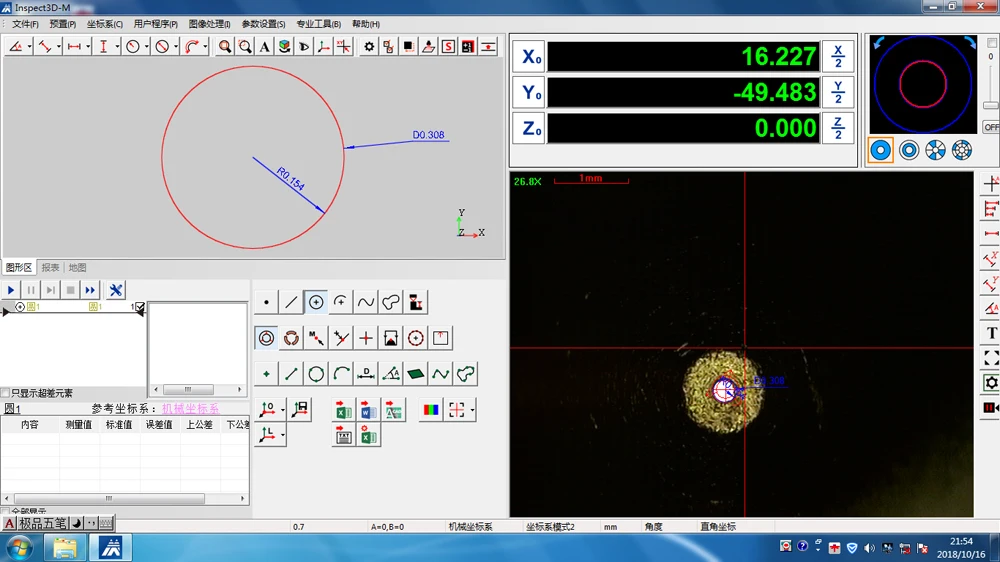Select the point measurement tool
This screenshot has width=1000, height=562.
point(267,302)
